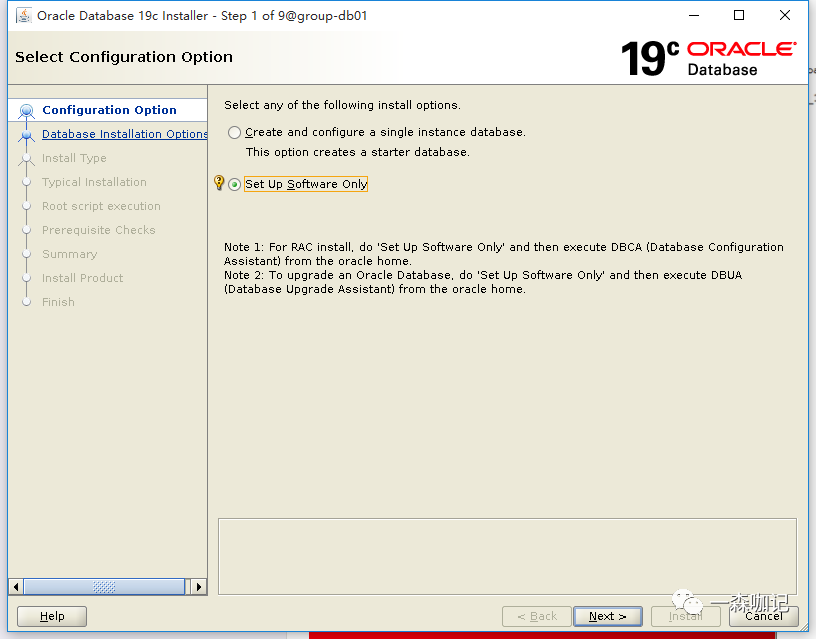This screenshot has height=639, width=816.
Task: Click the yellow lightbulb hint icon
Action: click(x=219, y=183)
